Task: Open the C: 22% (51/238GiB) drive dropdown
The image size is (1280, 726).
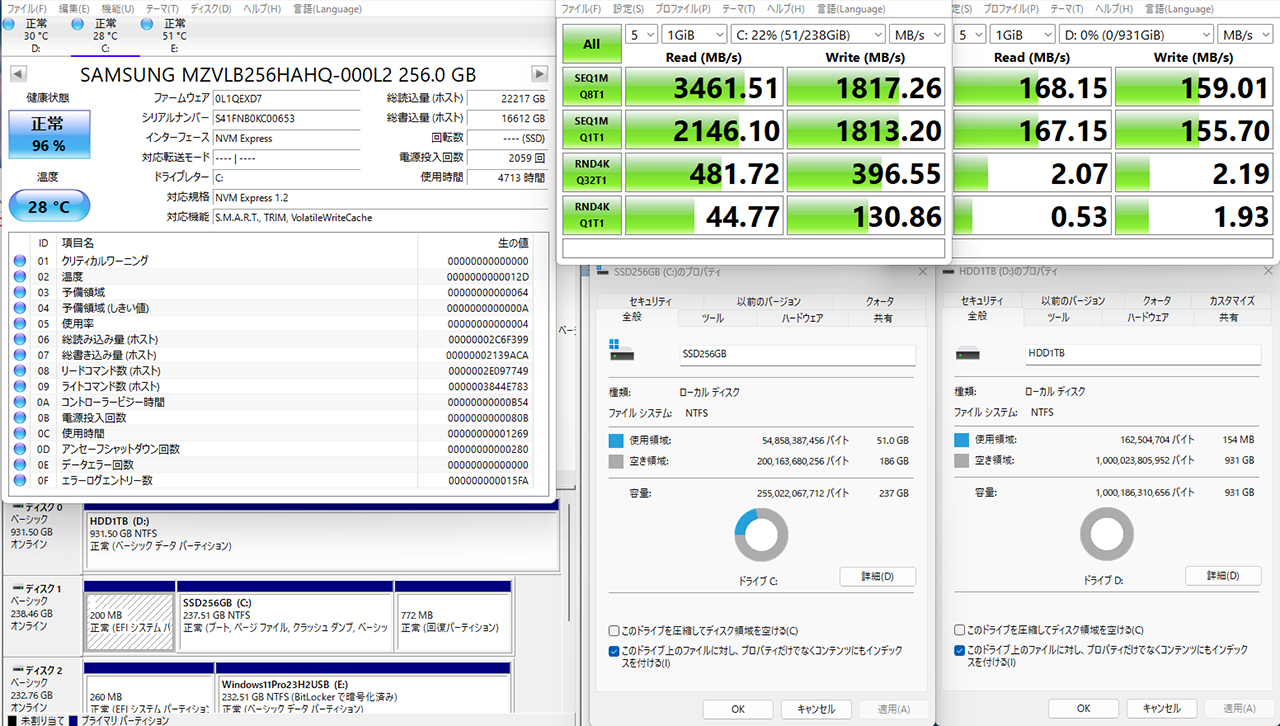Action: [x=805, y=34]
